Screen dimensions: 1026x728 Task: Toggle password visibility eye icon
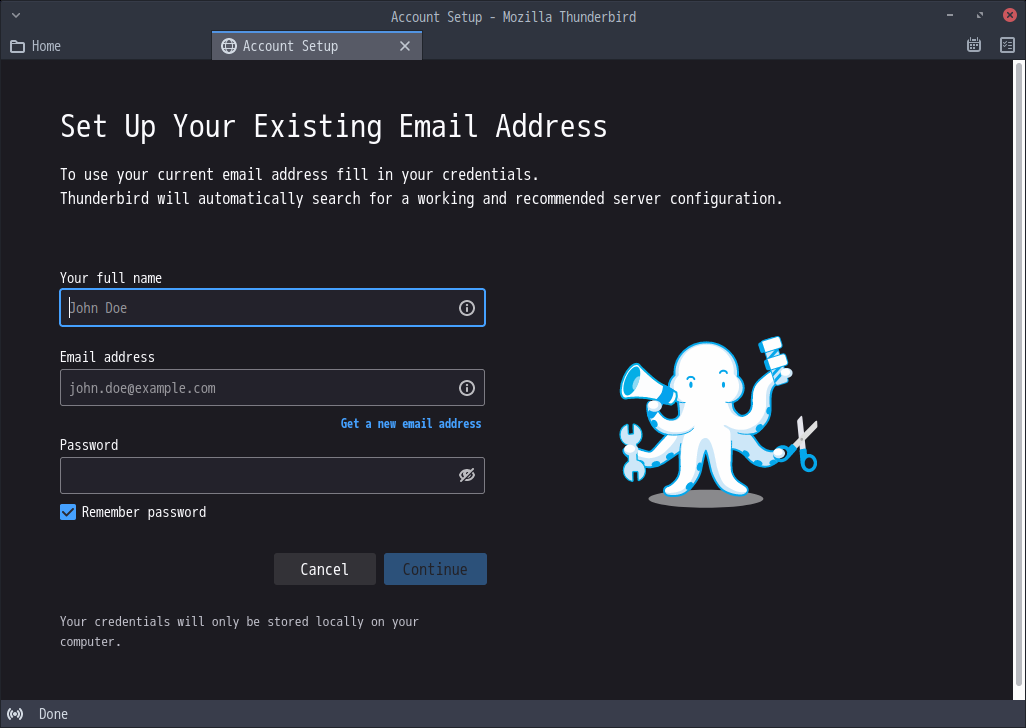[467, 476]
